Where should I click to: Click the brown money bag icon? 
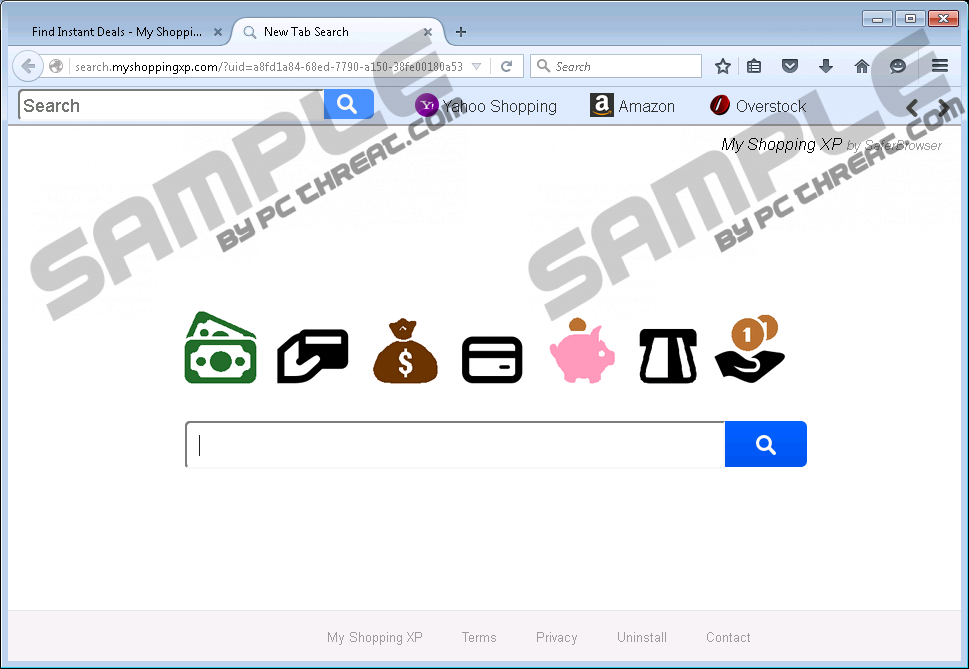pos(405,351)
